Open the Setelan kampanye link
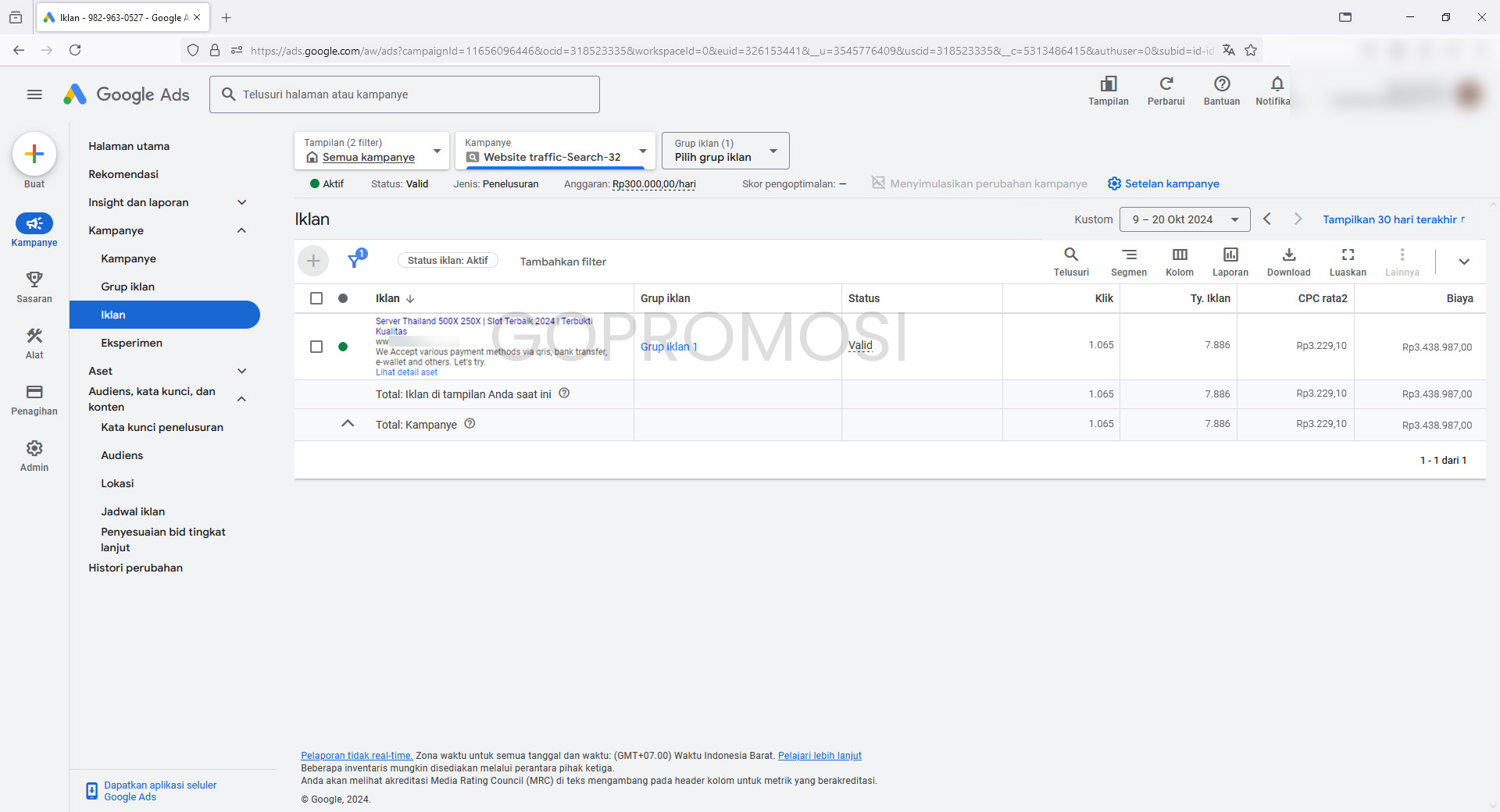 point(1163,183)
